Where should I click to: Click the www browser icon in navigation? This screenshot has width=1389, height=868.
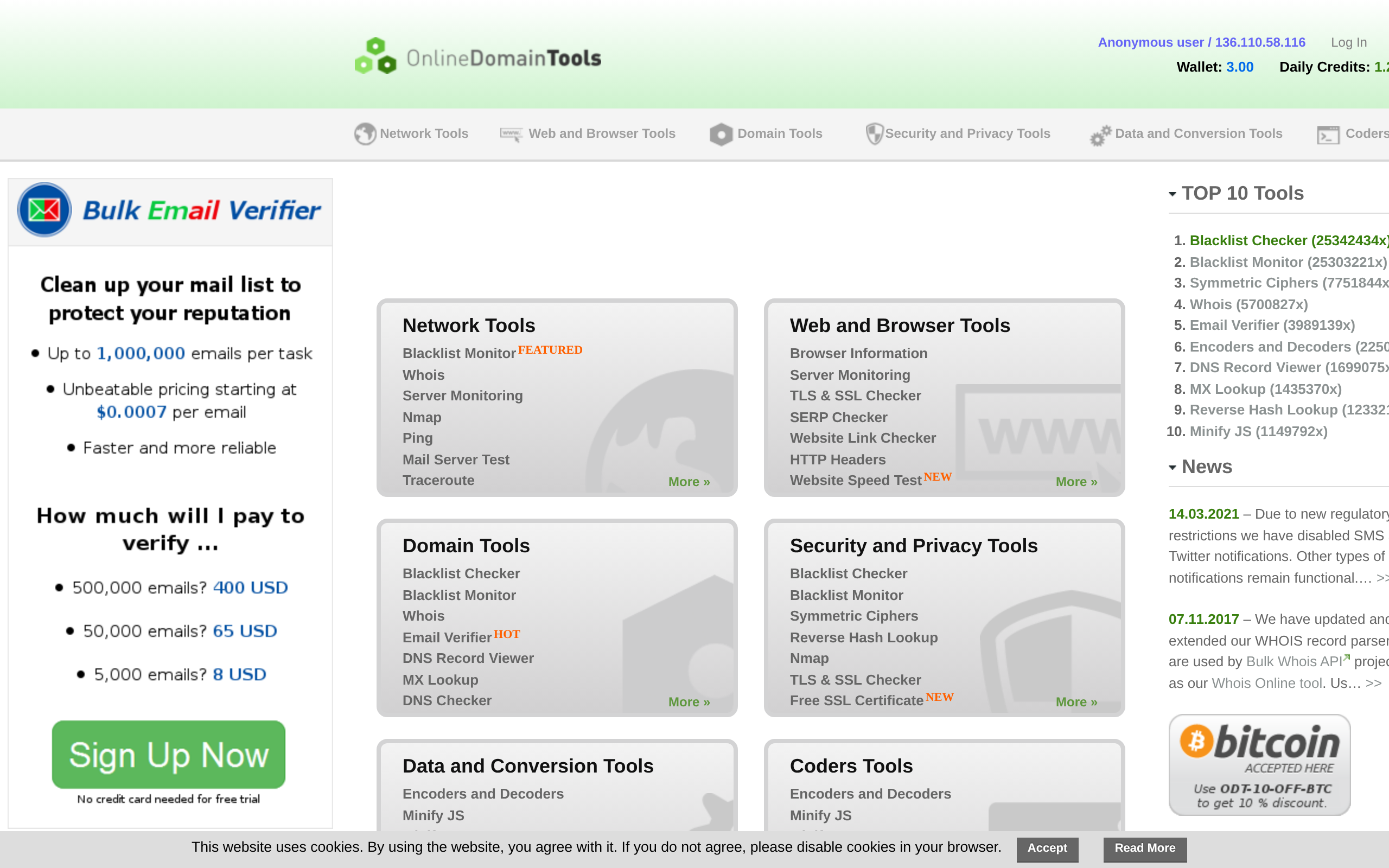click(511, 135)
